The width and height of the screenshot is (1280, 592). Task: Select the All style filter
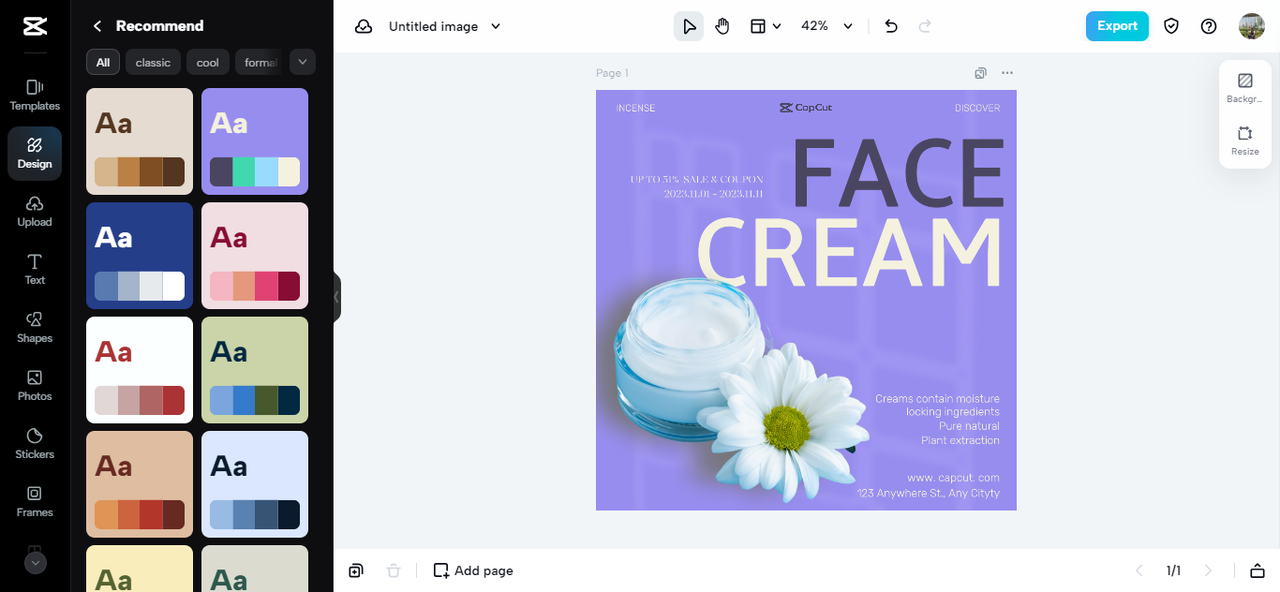103,62
